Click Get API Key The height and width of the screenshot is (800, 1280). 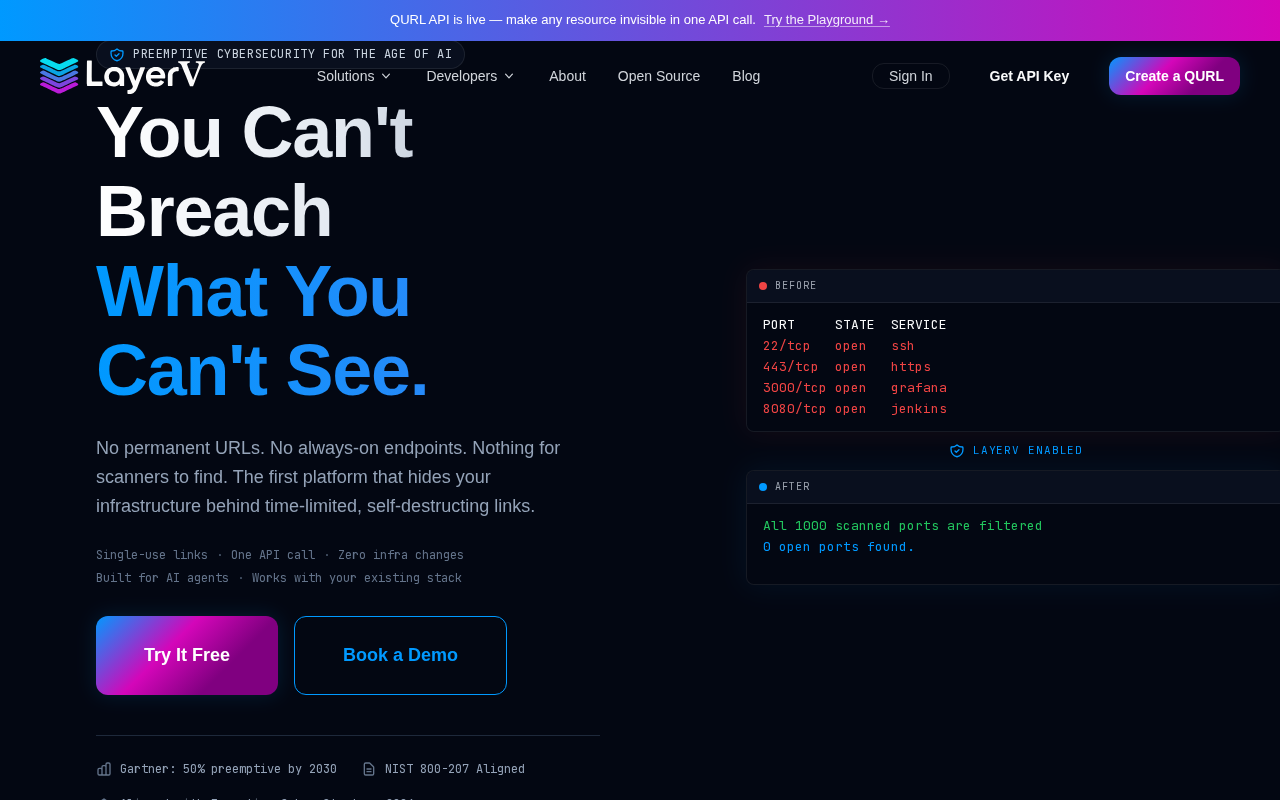coord(1029,76)
